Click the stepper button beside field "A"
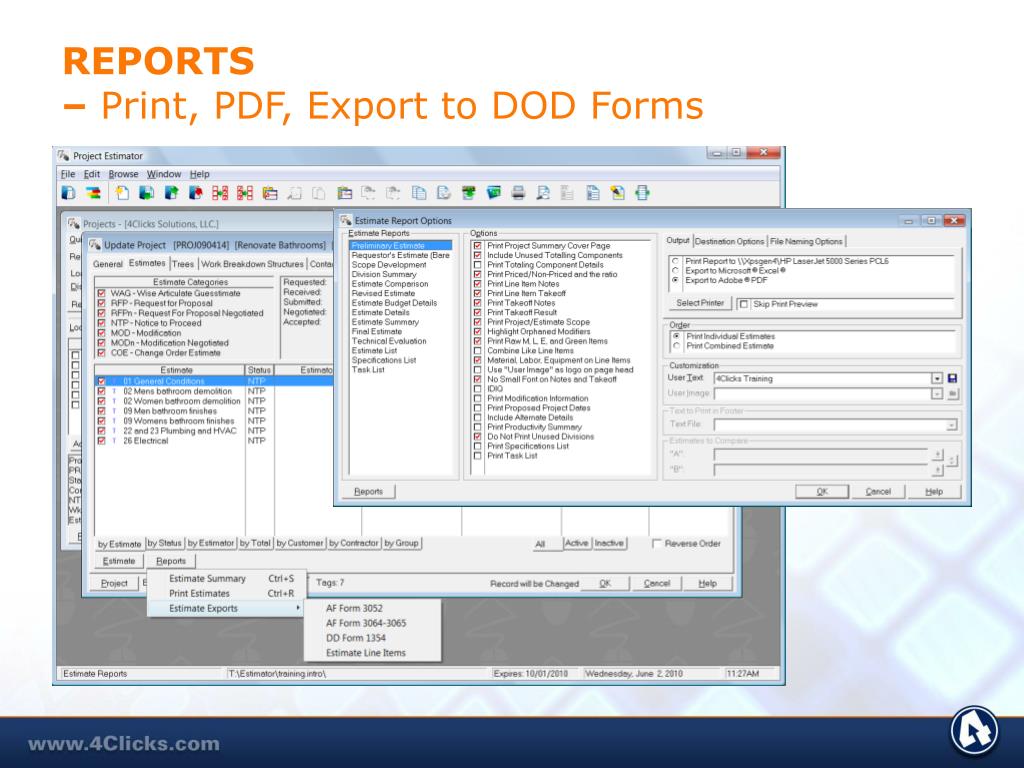Screen dimensions: 1024x768 click(938, 455)
